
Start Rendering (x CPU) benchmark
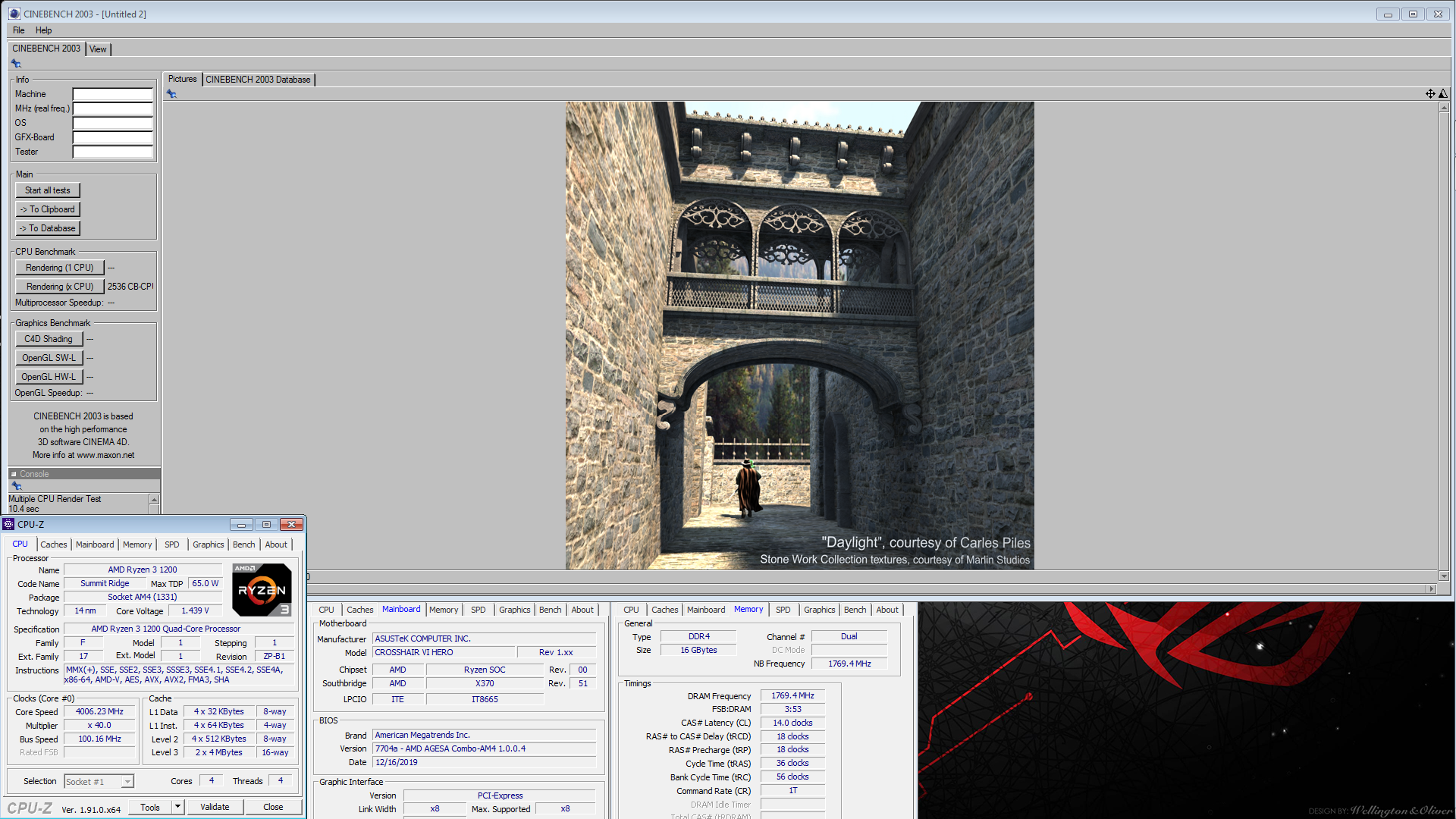(60, 287)
